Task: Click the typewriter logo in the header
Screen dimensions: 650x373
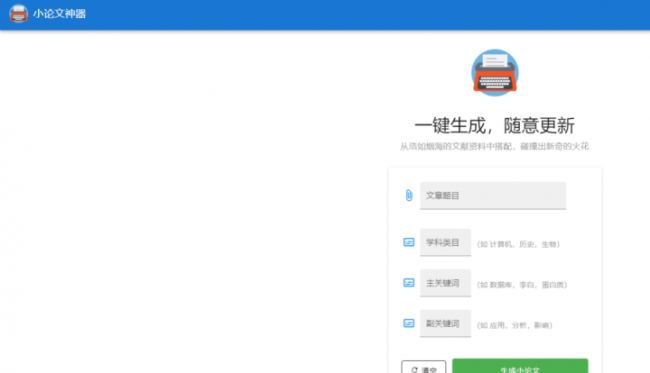Action: 18,14
